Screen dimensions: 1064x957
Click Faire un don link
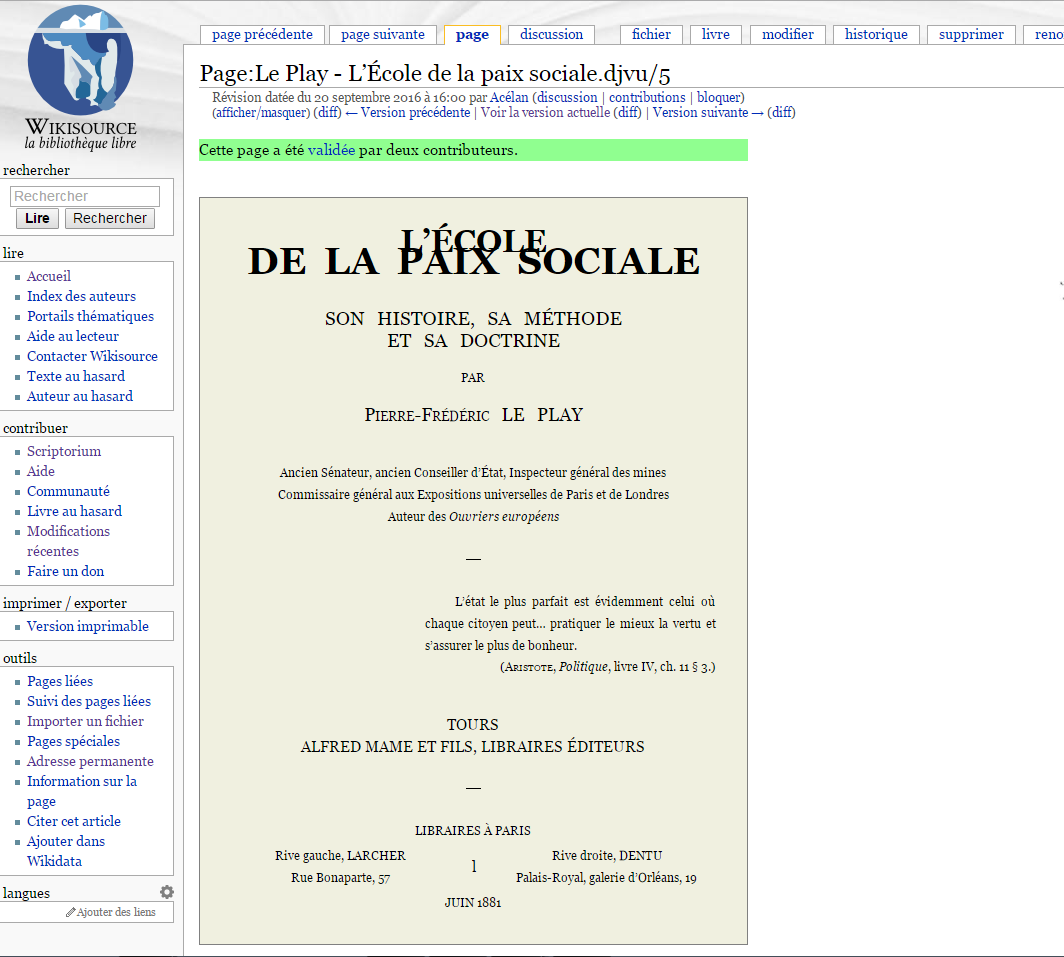(x=66, y=571)
